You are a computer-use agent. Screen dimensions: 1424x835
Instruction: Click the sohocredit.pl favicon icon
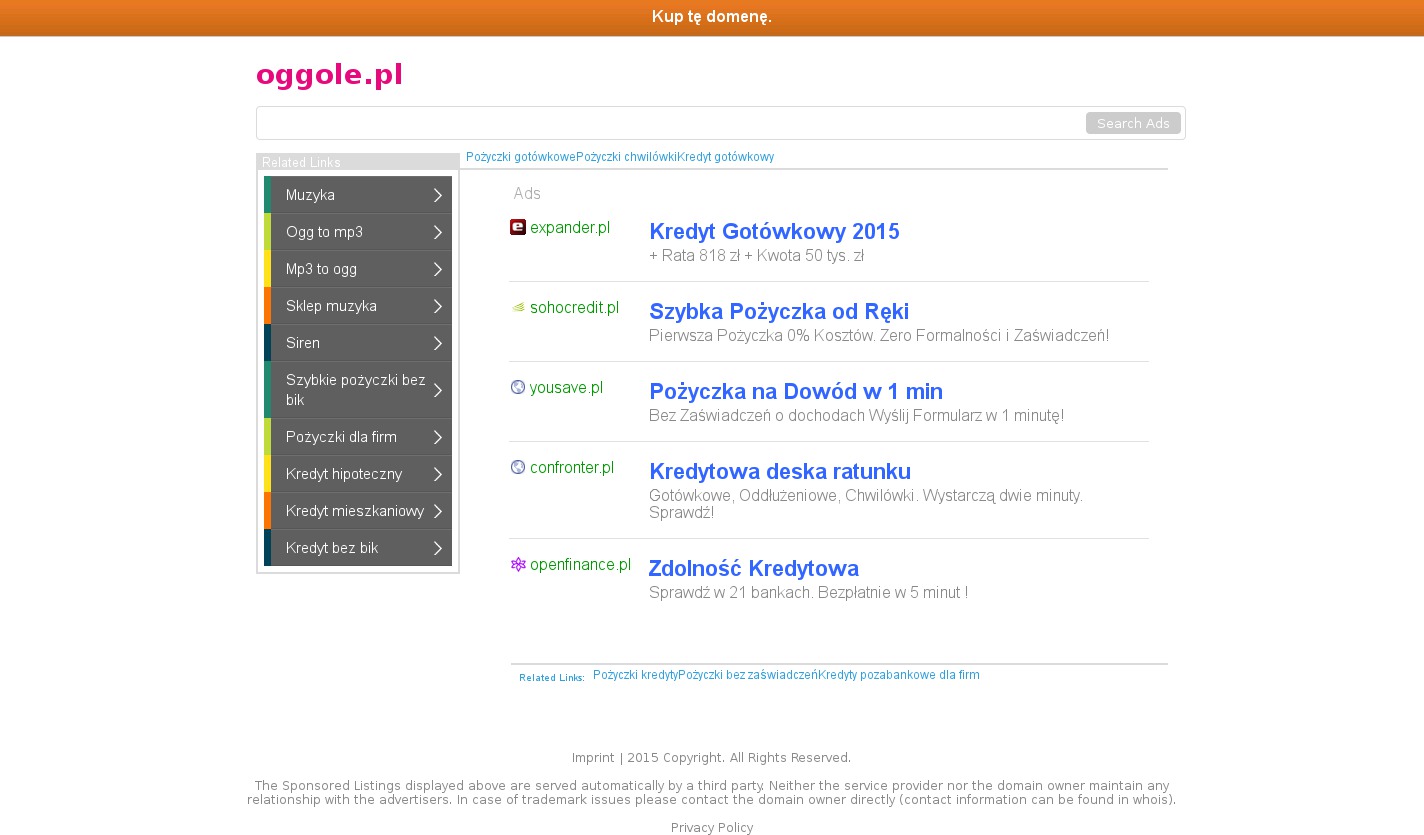click(518, 308)
